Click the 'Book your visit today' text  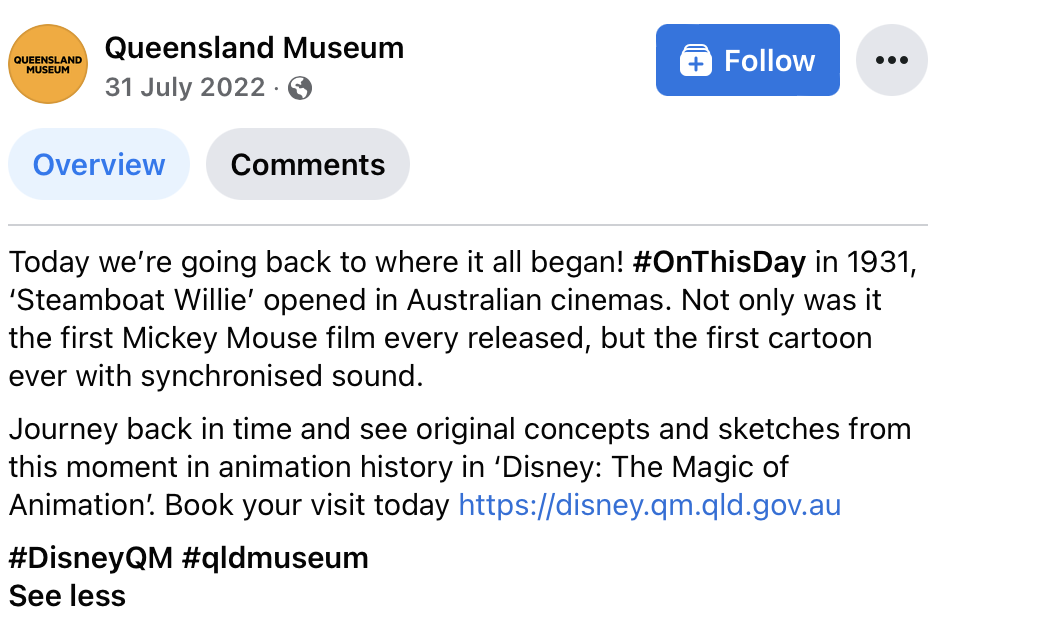click(x=307, y=505)
